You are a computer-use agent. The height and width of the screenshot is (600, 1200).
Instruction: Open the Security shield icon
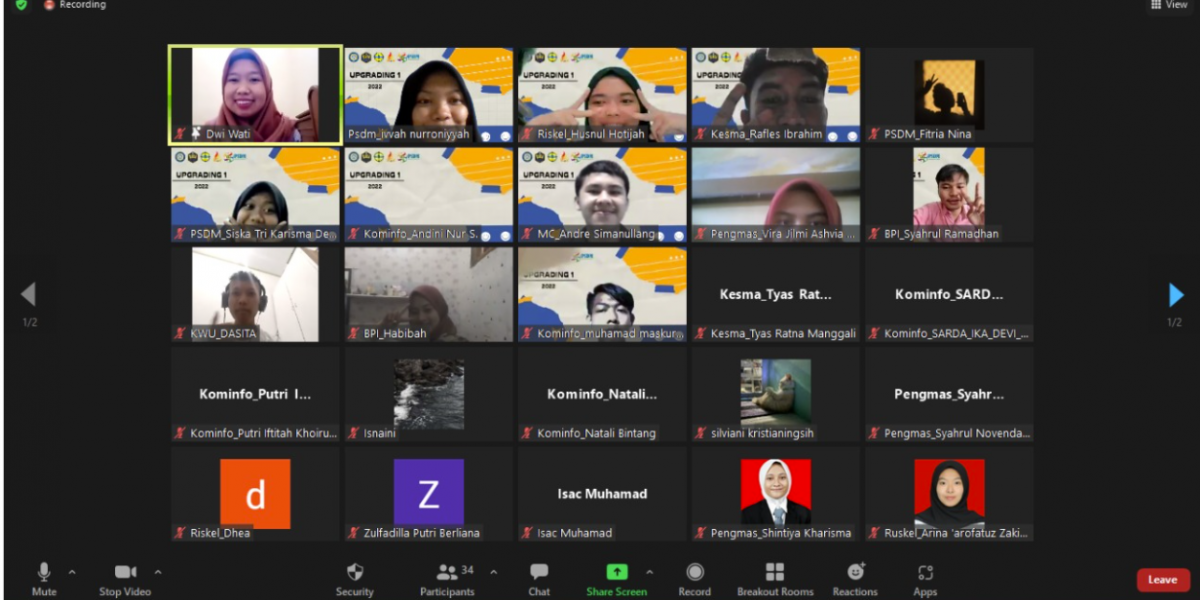tap(354, 572)
